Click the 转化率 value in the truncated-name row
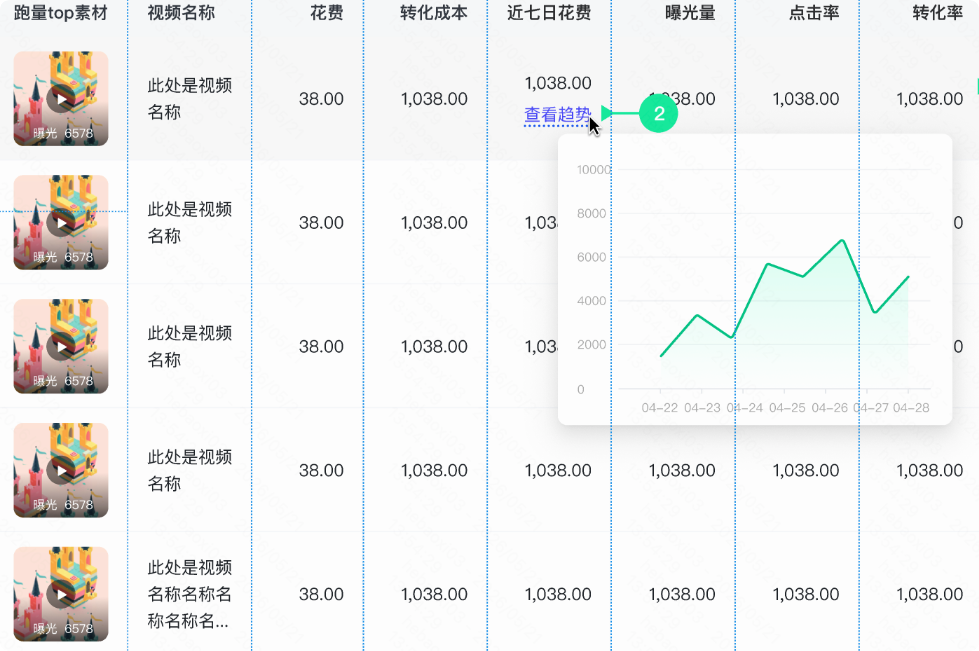Screen dimensions: 979x651 tap(930, 594)
